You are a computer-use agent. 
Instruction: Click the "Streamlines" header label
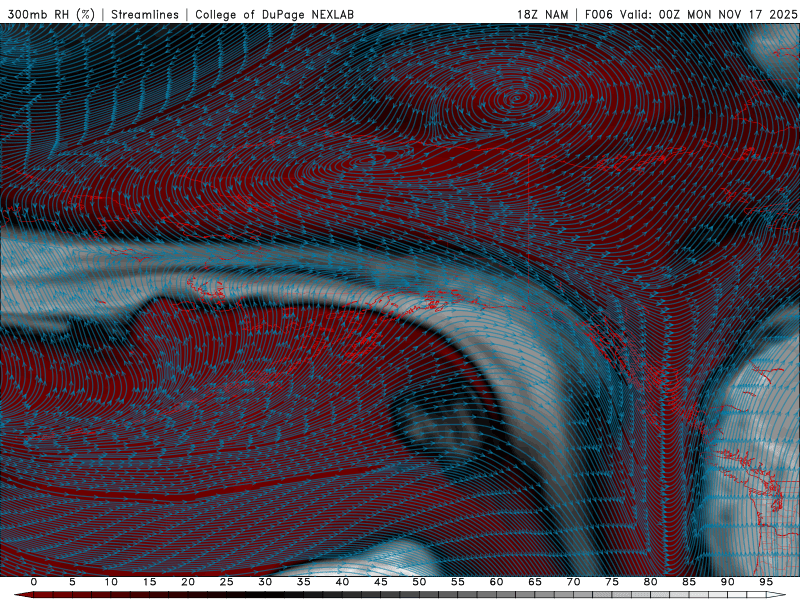[x=145, y=14]
